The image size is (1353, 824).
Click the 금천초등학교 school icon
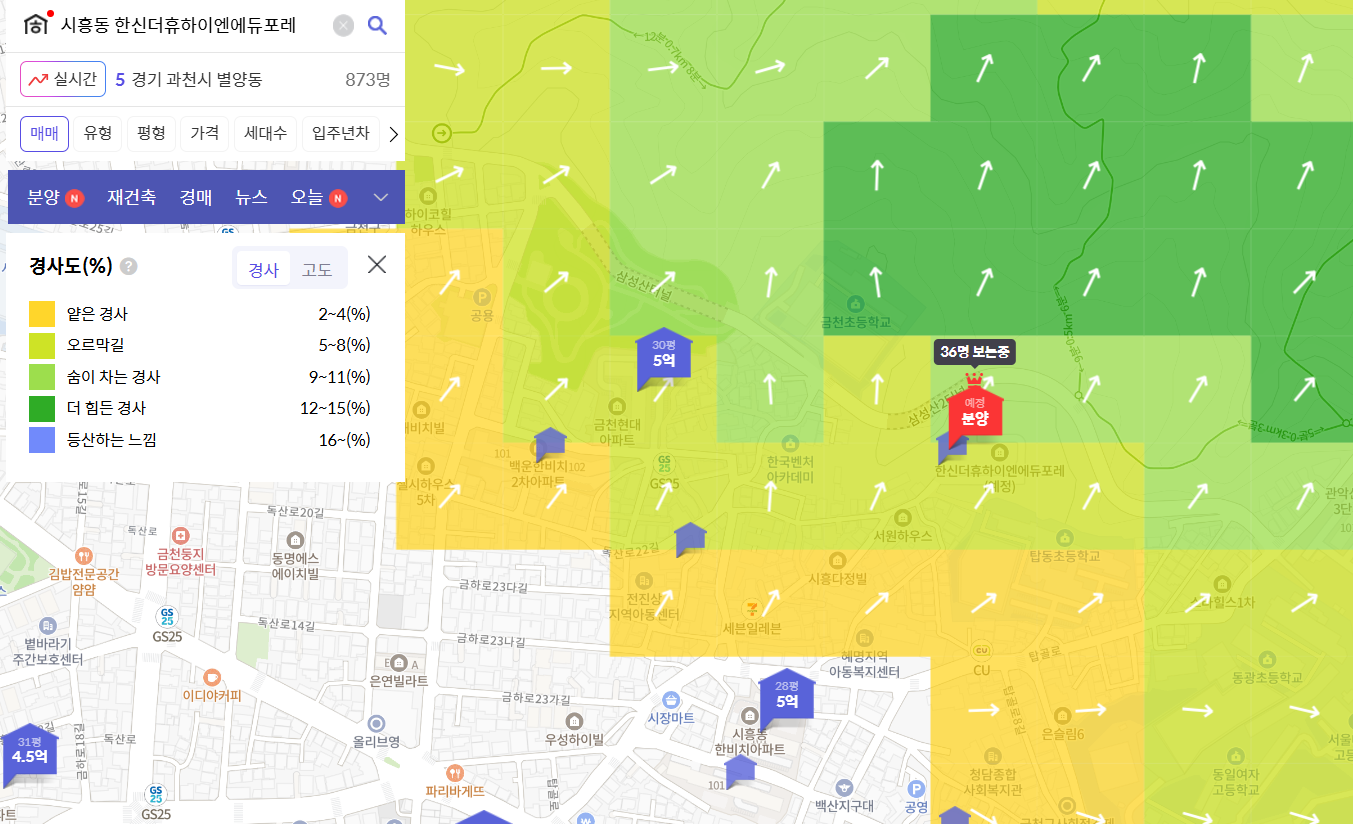click(855, 303)
